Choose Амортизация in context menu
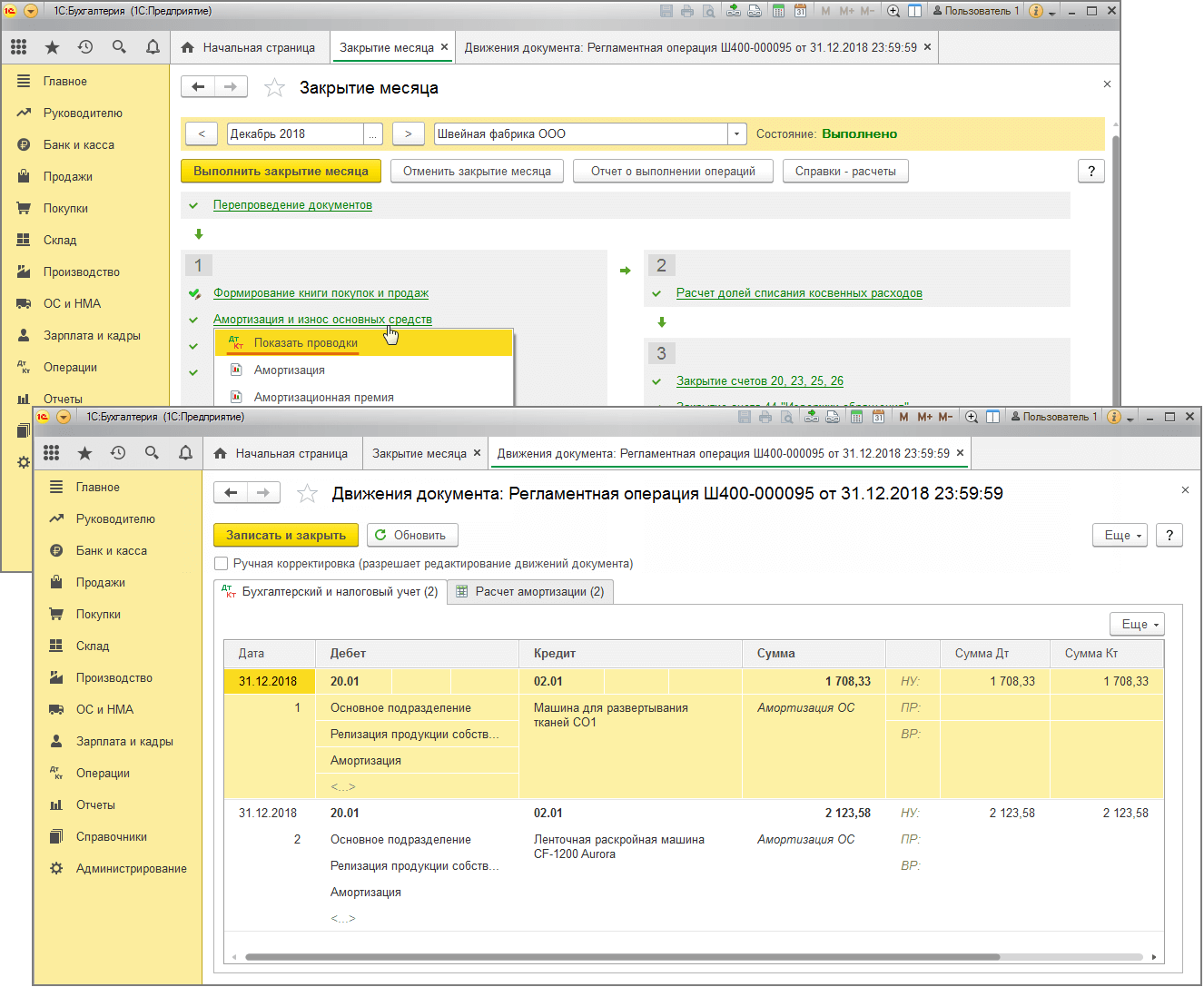1204x987 pixels. pos(363,370)
